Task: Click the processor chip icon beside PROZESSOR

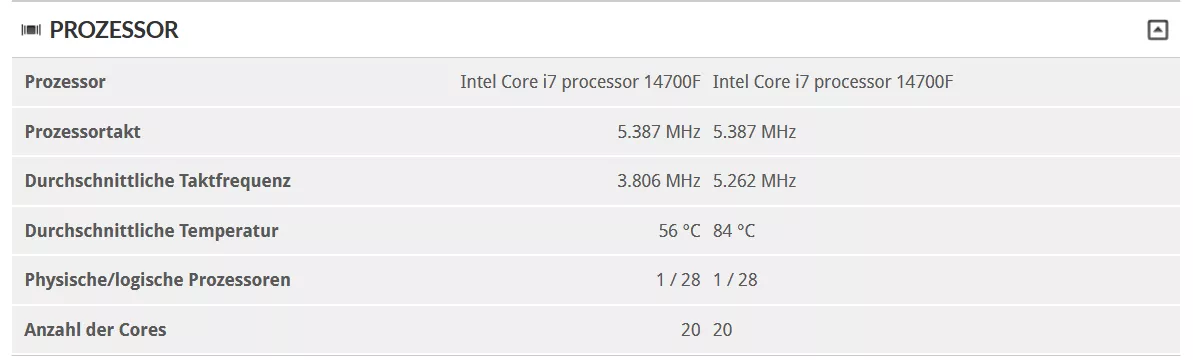Action: point(31,30)
